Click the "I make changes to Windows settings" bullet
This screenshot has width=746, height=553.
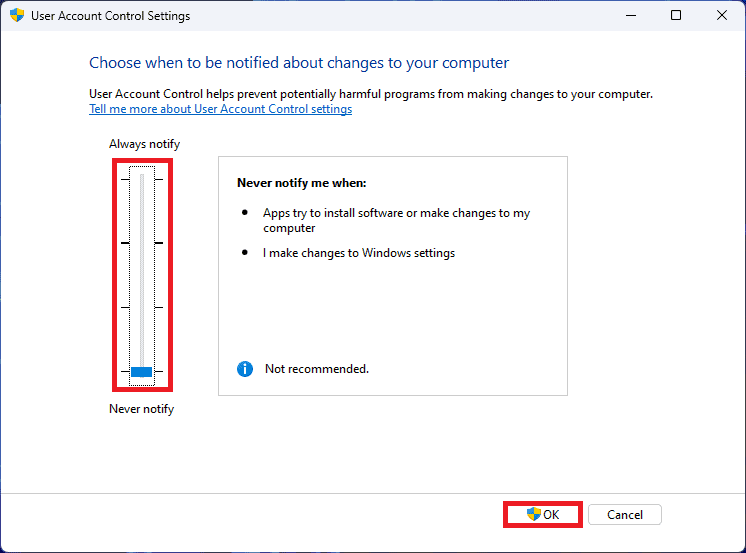(359, 253)
